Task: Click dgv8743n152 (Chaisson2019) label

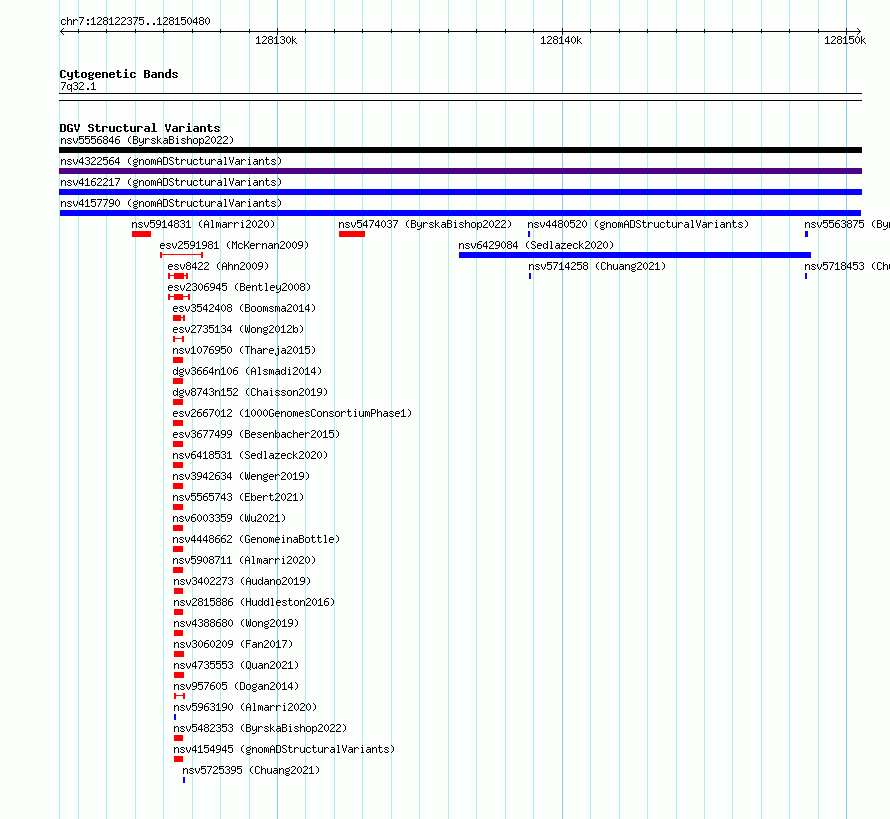Action: pos(250,392)
